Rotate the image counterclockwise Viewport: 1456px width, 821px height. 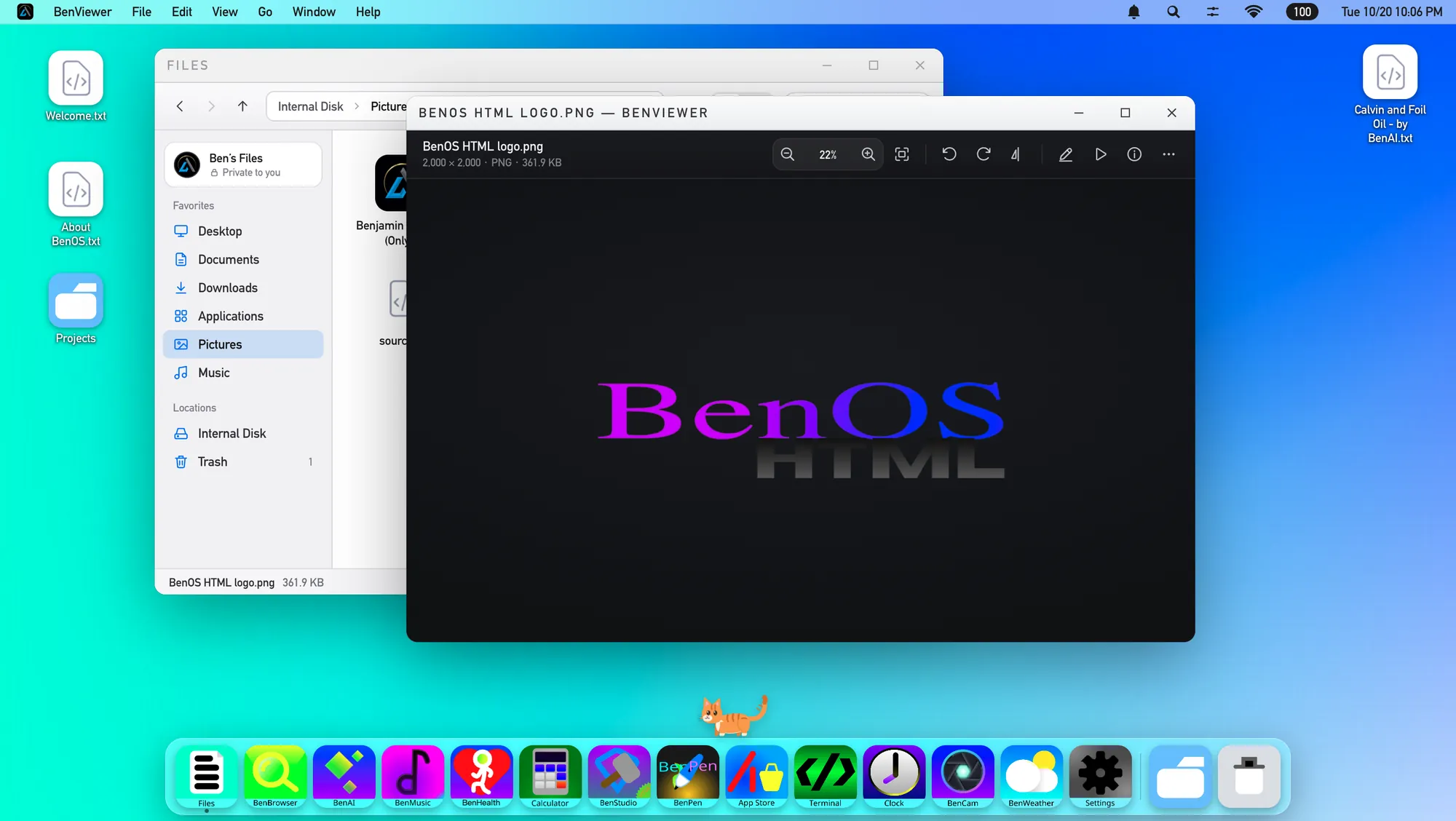coord(949,154)
